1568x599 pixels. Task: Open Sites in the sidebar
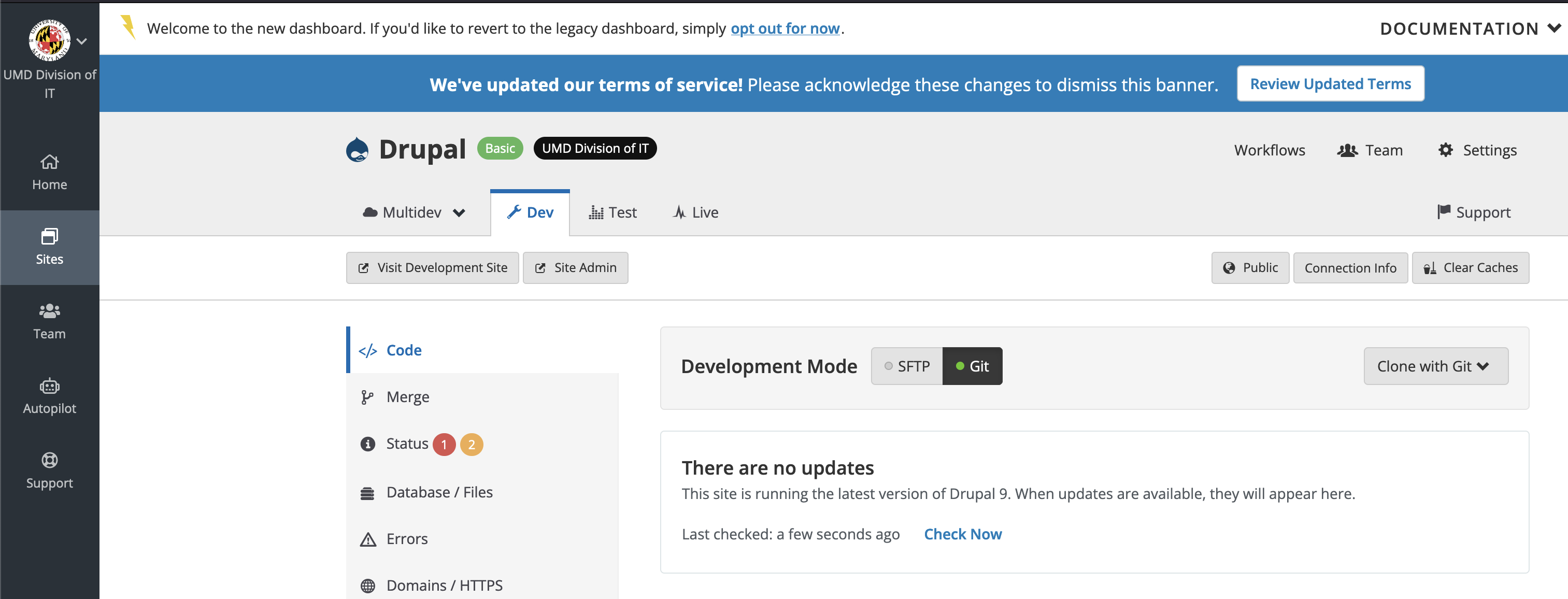pyautogui.click(x=49, y=247)
